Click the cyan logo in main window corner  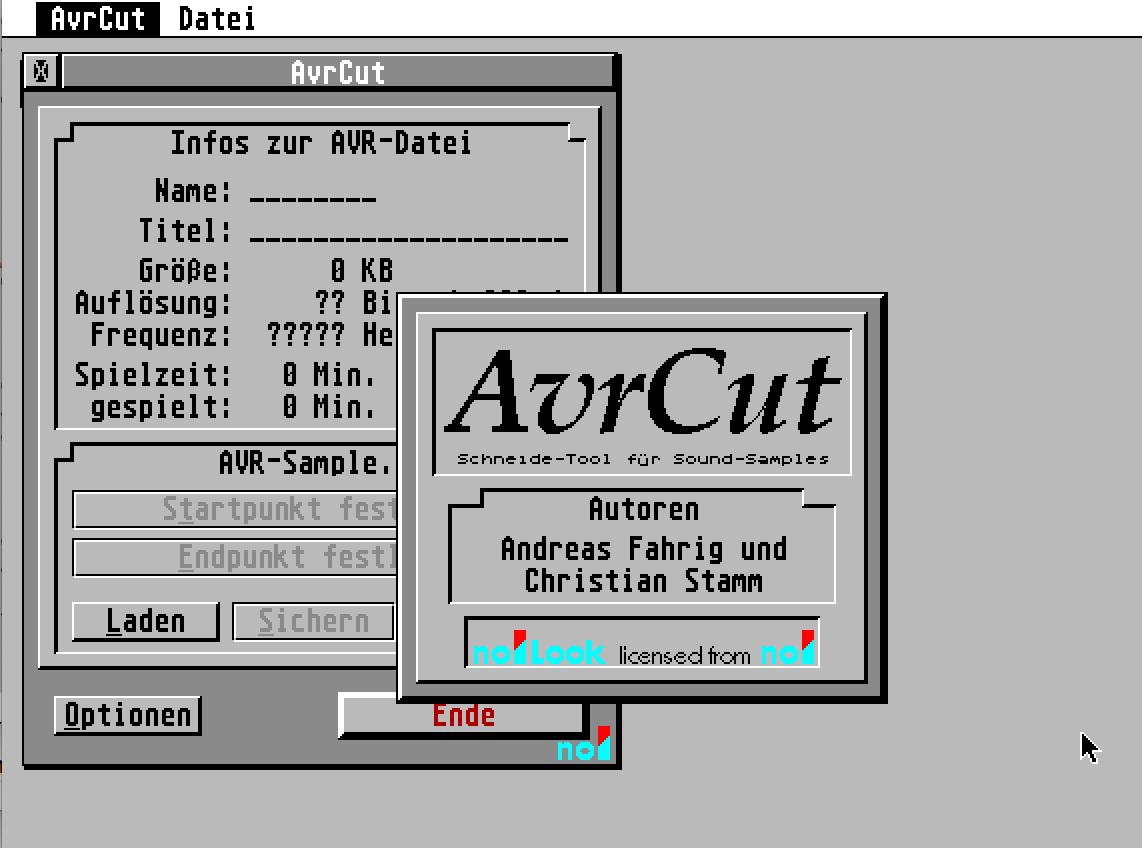(584, 745)
